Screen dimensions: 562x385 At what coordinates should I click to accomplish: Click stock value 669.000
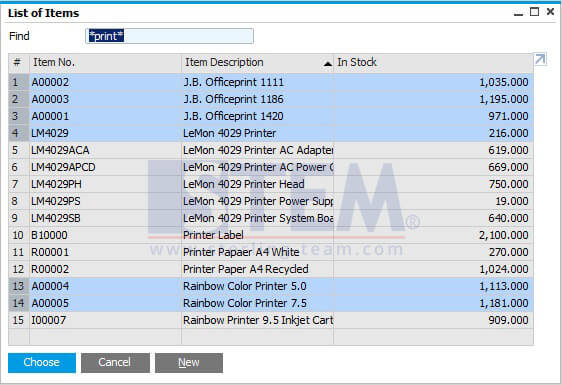coord(509,167)
